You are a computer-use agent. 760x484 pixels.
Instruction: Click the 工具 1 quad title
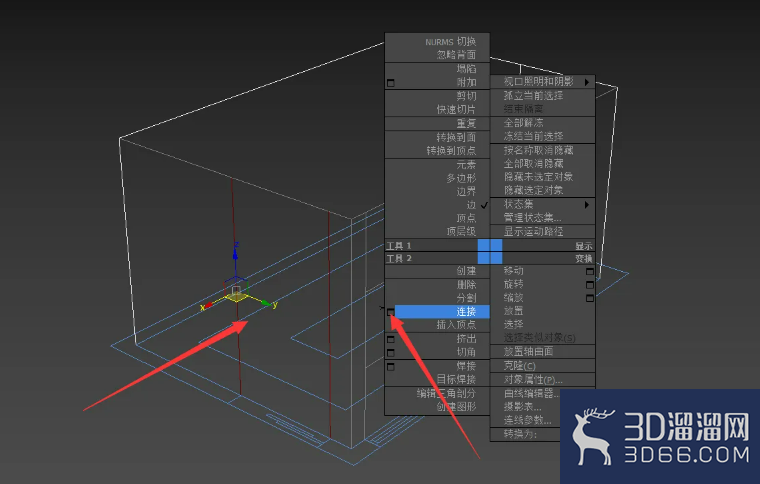398,246
